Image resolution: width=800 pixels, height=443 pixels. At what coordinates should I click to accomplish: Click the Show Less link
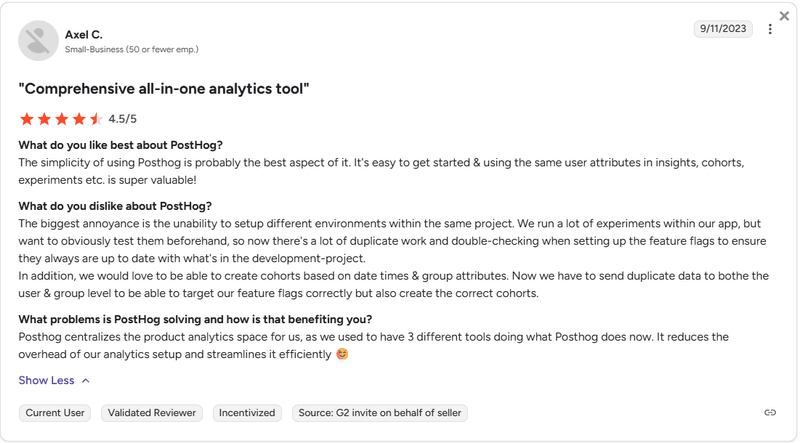click(46, 380)
